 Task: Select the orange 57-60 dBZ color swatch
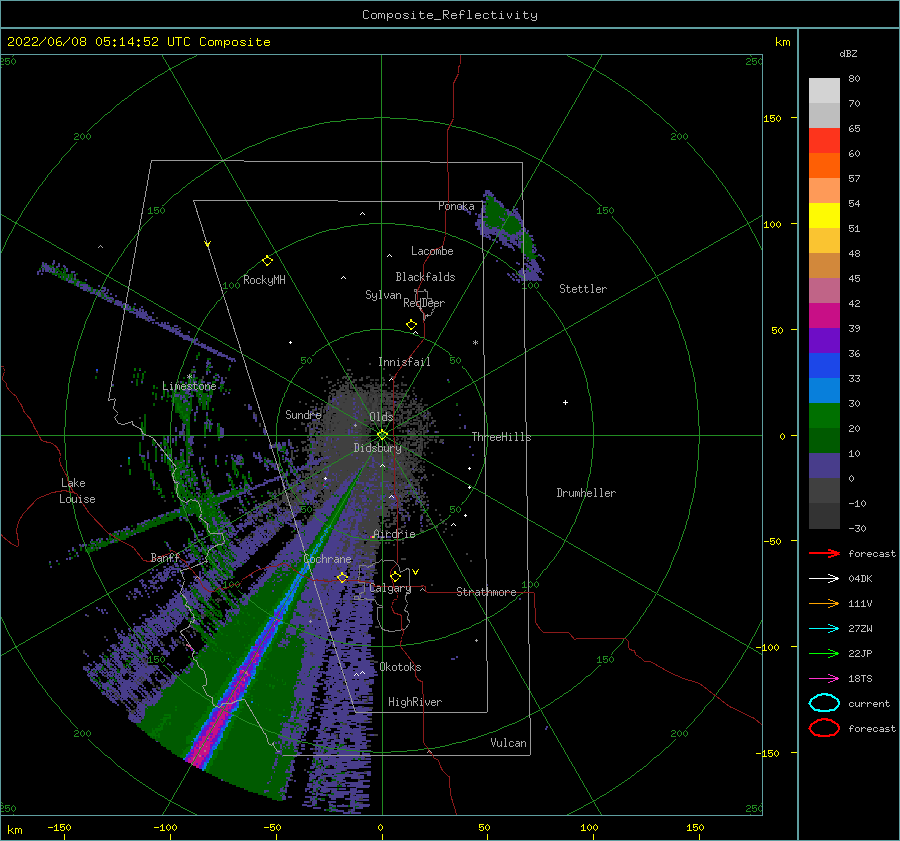pos(824,166)
